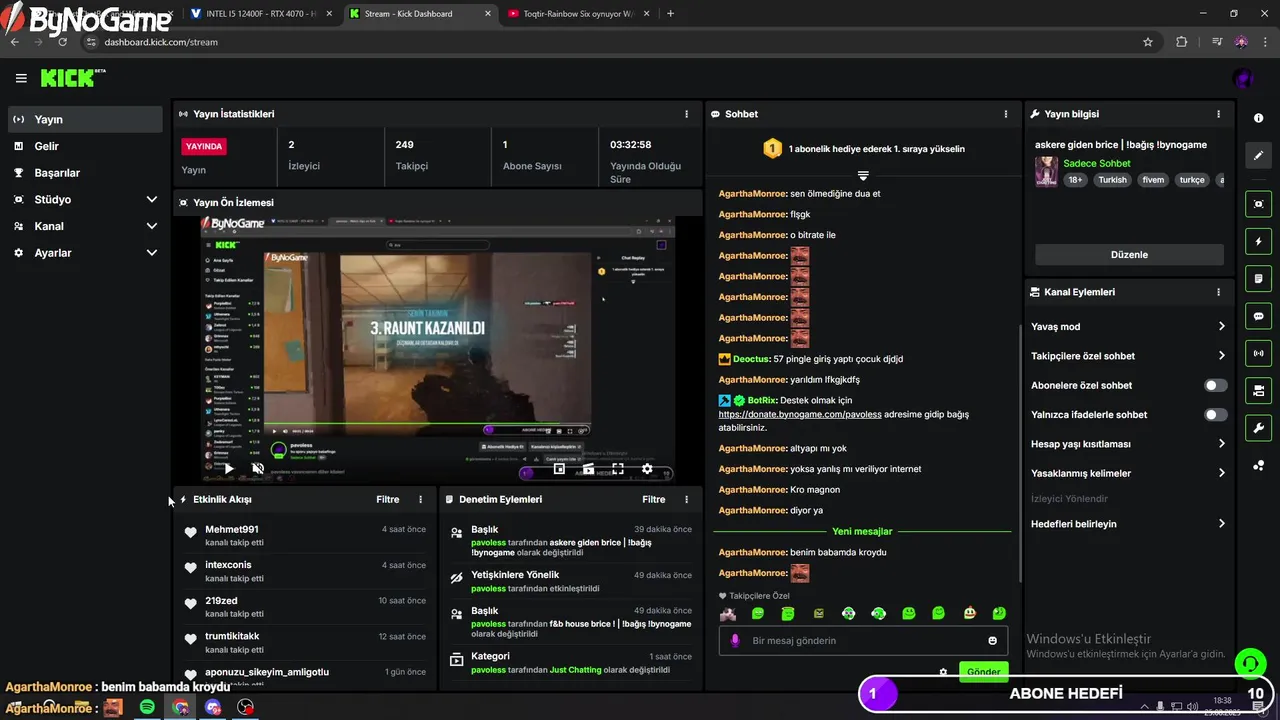Toggle Abonelere özel sohbet switch

click(1215, 385)
